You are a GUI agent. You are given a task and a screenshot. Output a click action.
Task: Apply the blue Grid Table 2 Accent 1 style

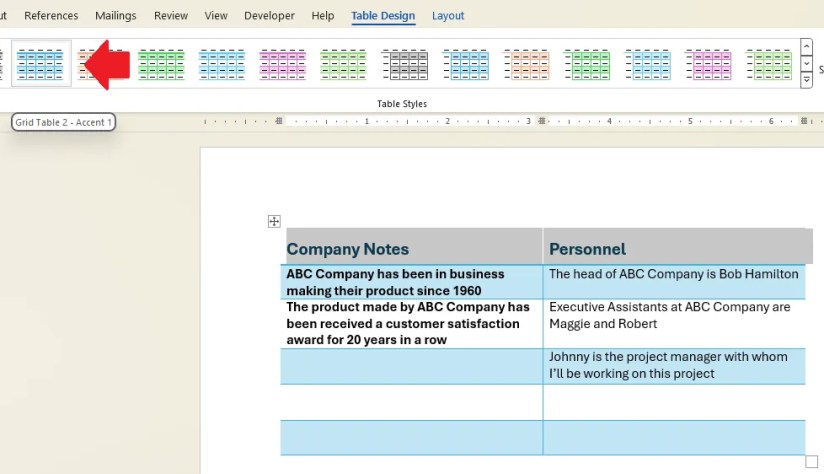[40, 64]
